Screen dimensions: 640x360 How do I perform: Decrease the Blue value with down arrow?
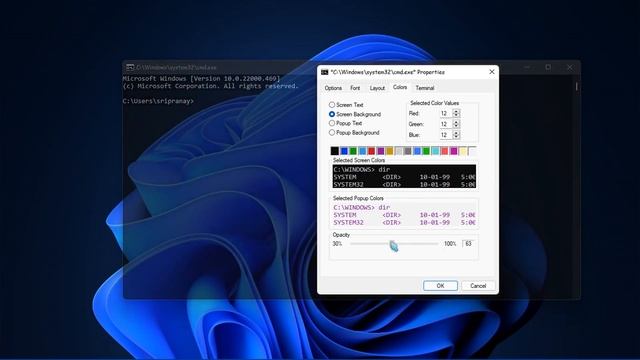pyautogui.click(x=456, y=137)
